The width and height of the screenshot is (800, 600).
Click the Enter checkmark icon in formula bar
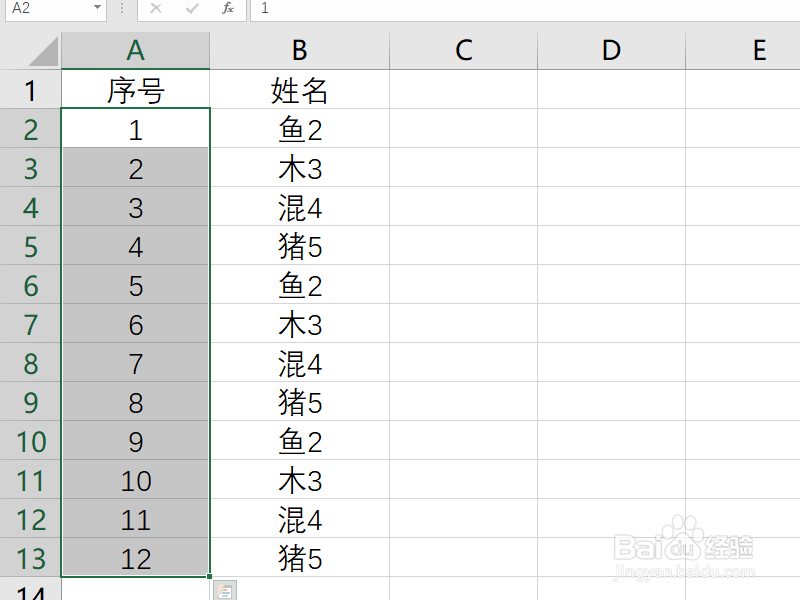[192, 8]
